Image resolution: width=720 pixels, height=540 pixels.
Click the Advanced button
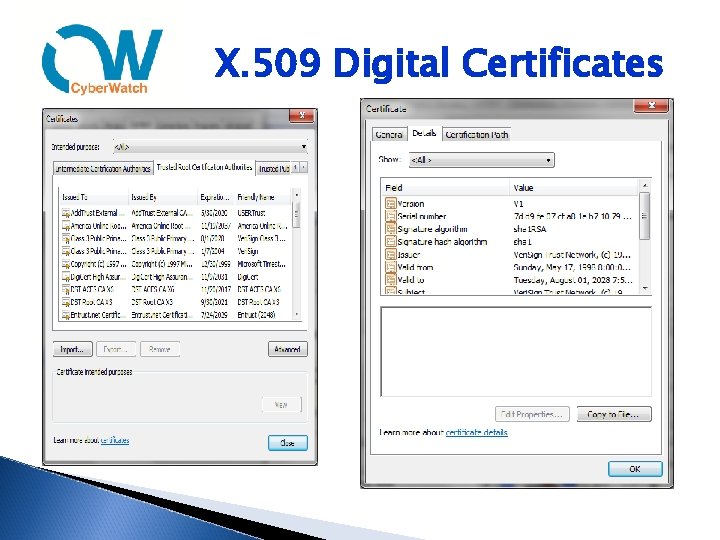[x=287, y=349]
